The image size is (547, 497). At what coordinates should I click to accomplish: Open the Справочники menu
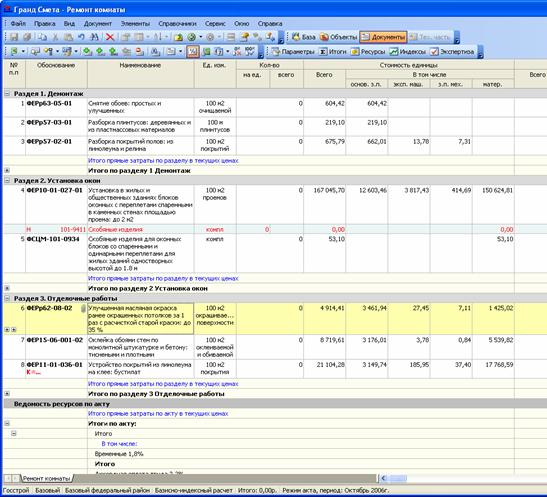point(177,24)
